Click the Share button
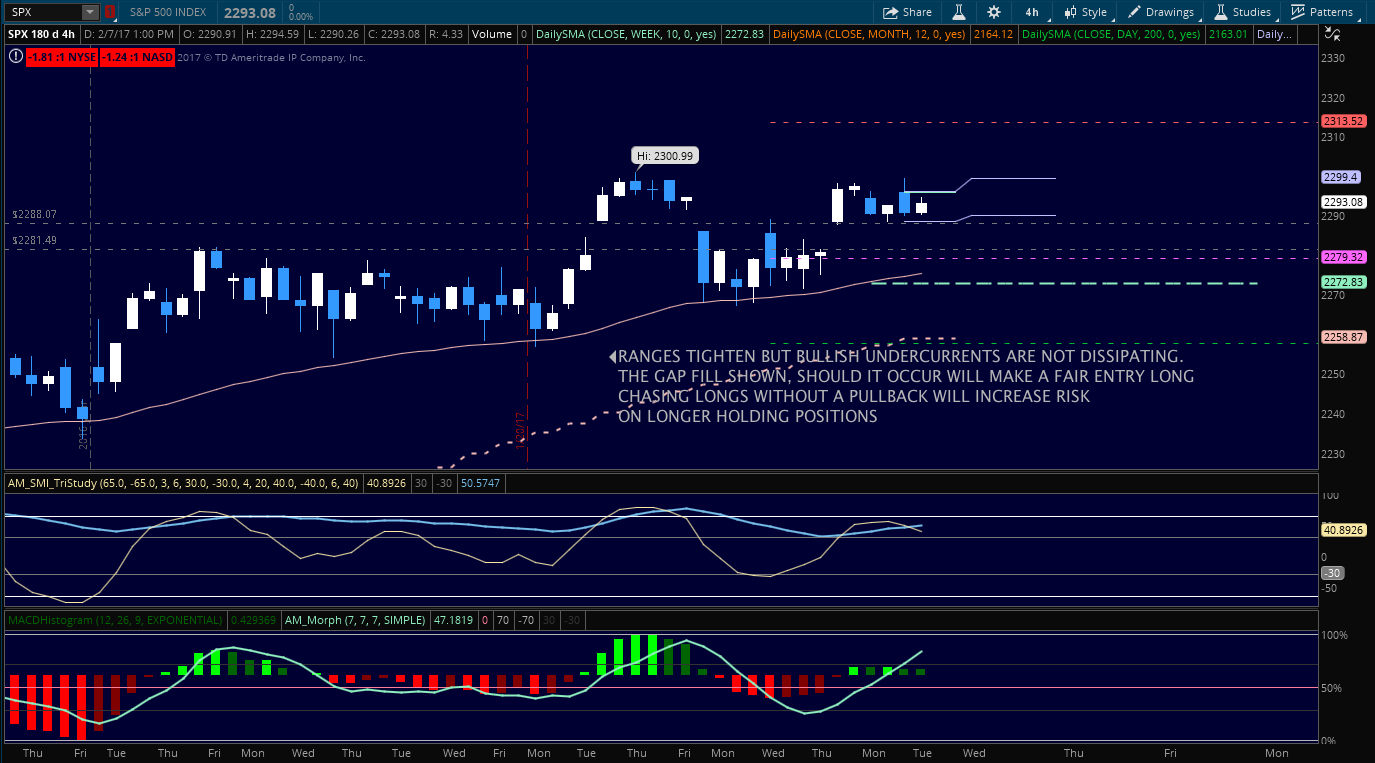Image resolution: width=1375 pixels, height=763 pixels. [907, 12]
